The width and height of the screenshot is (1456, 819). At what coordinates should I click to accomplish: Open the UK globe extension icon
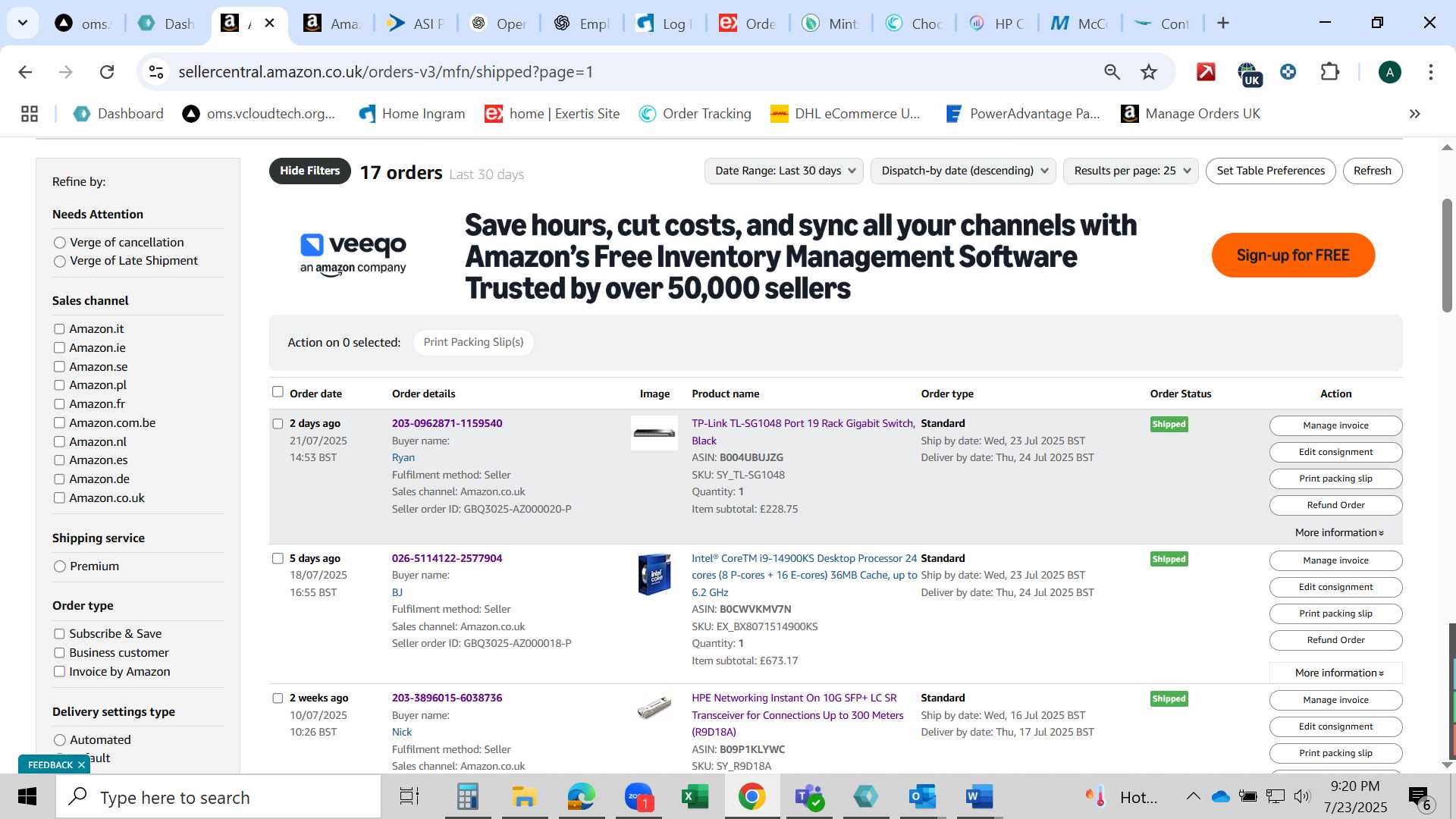(1248, 74)
